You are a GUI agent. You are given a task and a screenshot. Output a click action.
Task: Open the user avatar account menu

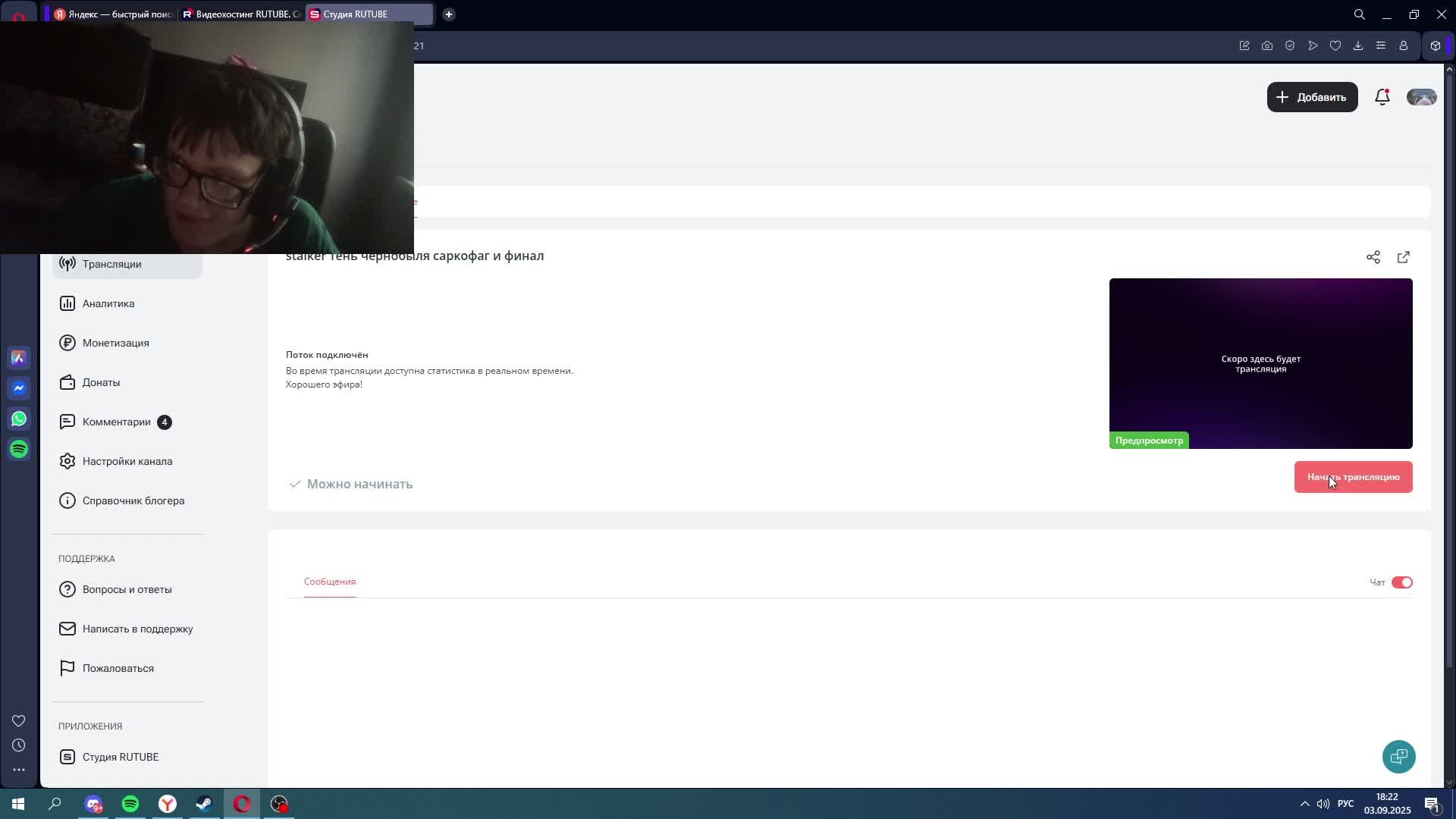(x=1421, y=97)
